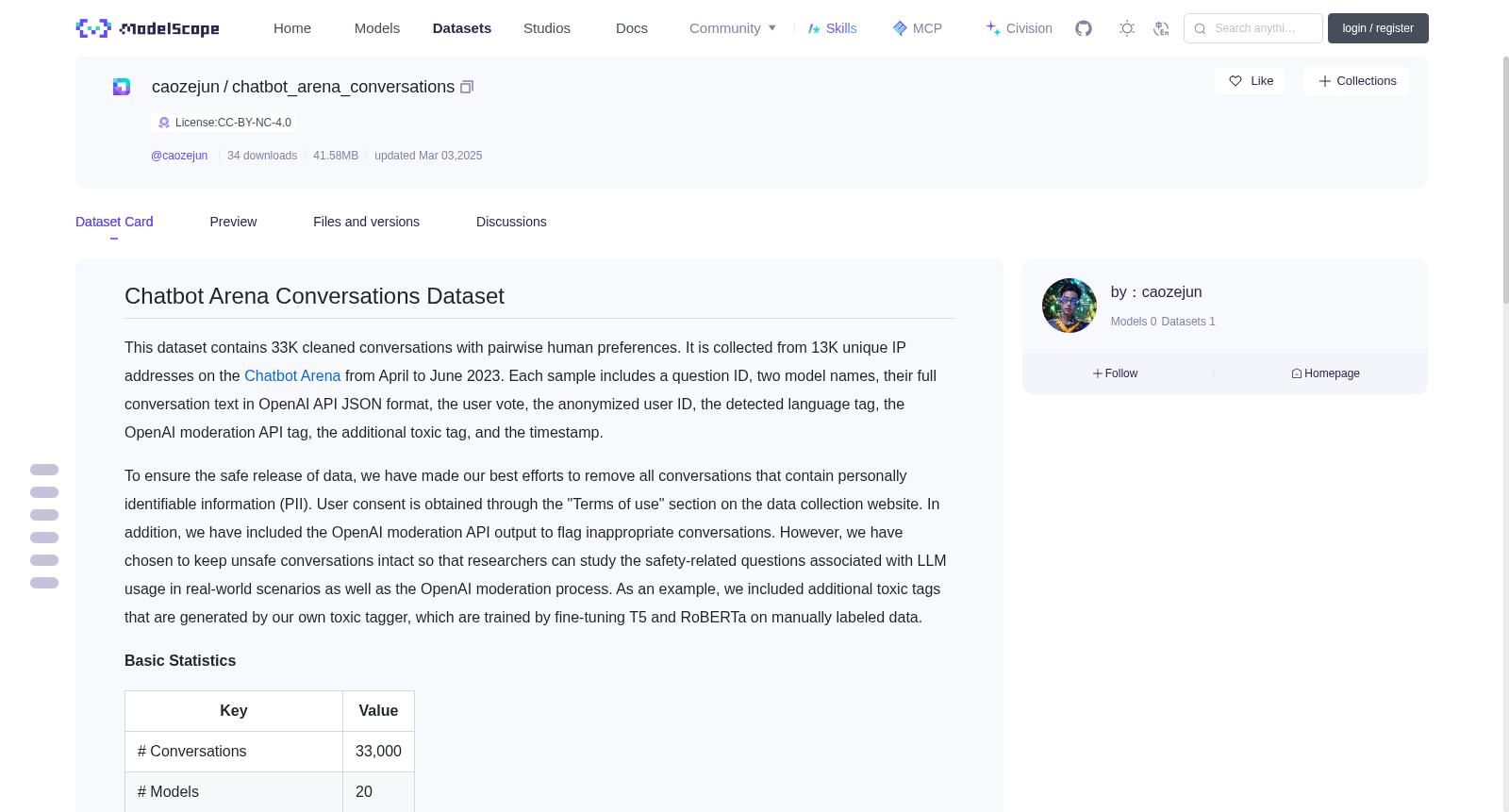Add the dataset to Collections
This screenshot has width=1509, height=812.
(1356, 81)
